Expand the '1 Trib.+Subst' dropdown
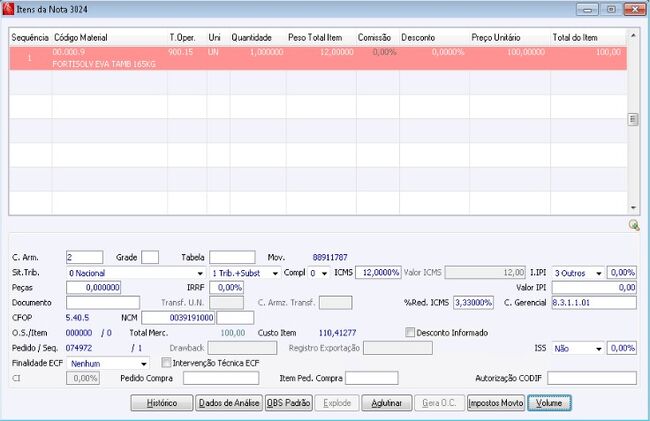 (275, 273)
